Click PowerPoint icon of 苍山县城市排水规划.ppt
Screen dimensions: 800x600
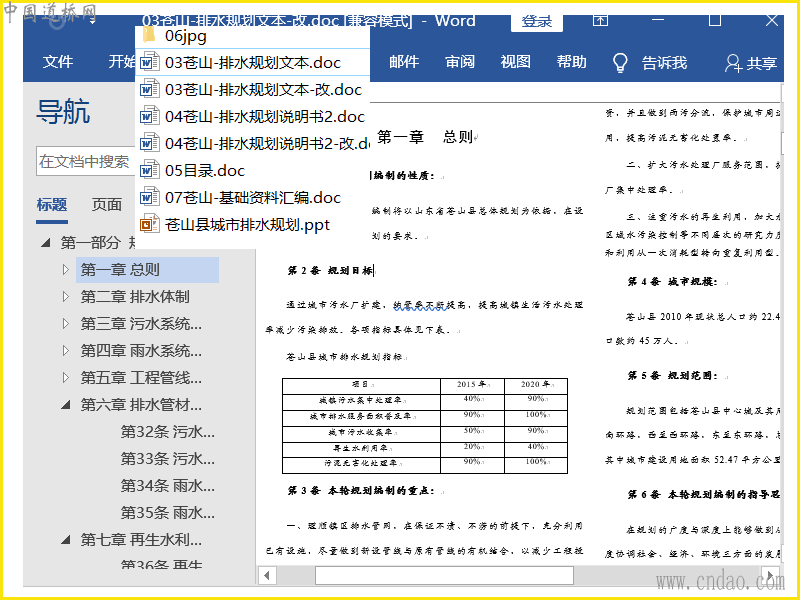point(149,224)
